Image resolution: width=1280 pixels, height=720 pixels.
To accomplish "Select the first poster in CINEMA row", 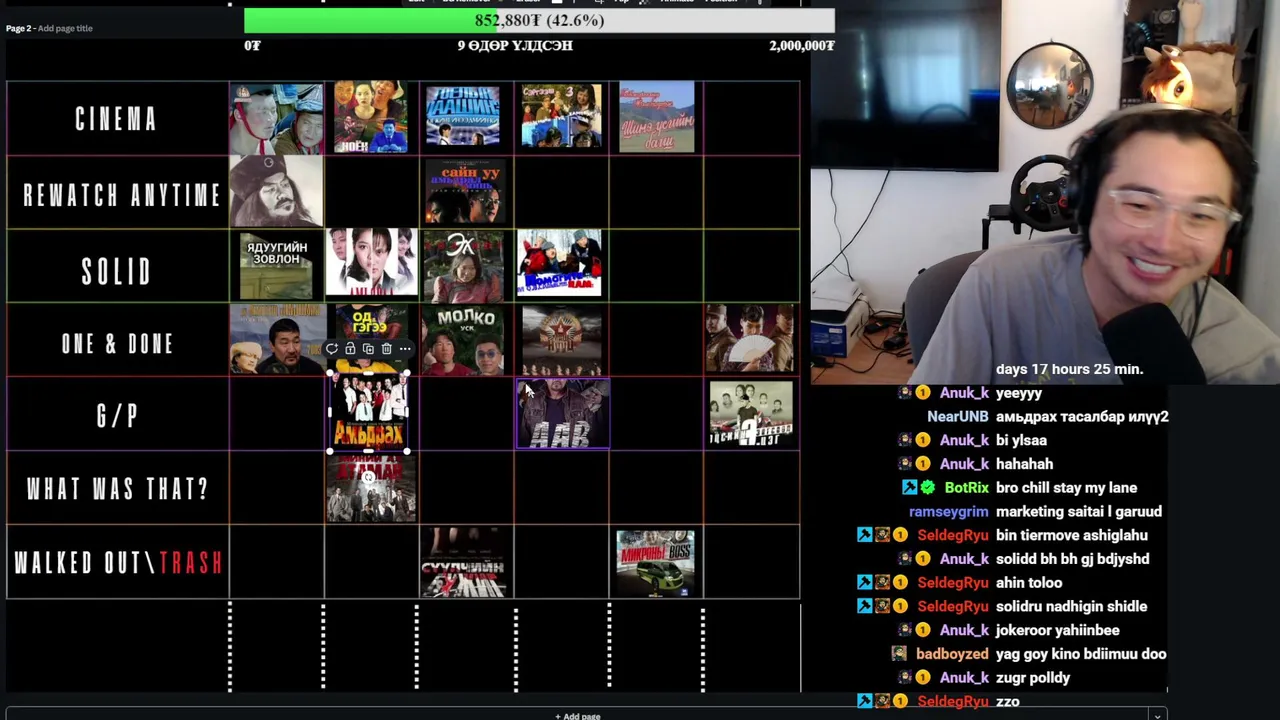I will [x=276, y=118].
